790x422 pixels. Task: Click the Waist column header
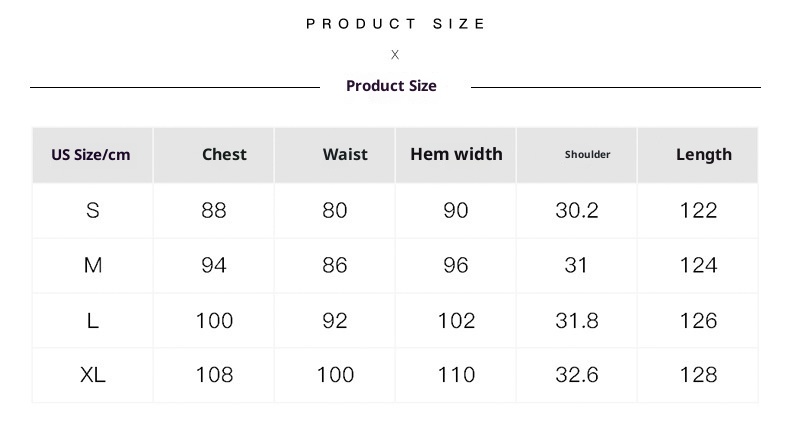coord(345,155)
